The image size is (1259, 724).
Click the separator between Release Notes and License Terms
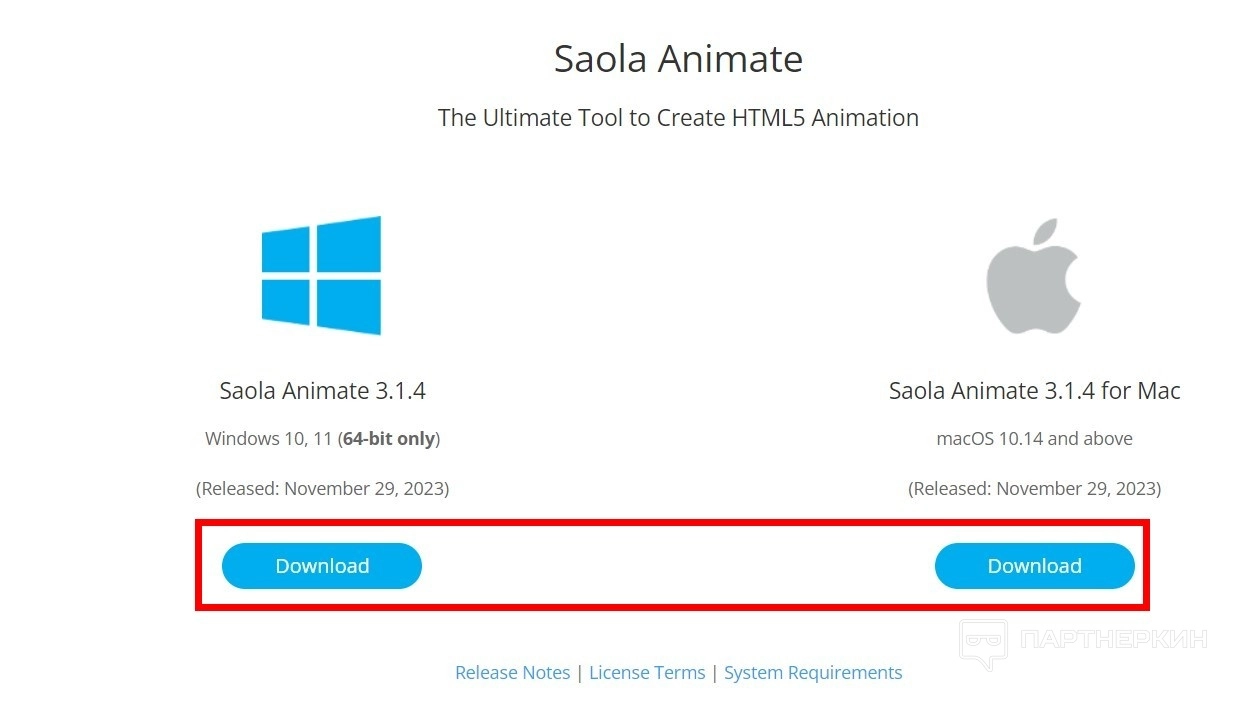(580, 673)
